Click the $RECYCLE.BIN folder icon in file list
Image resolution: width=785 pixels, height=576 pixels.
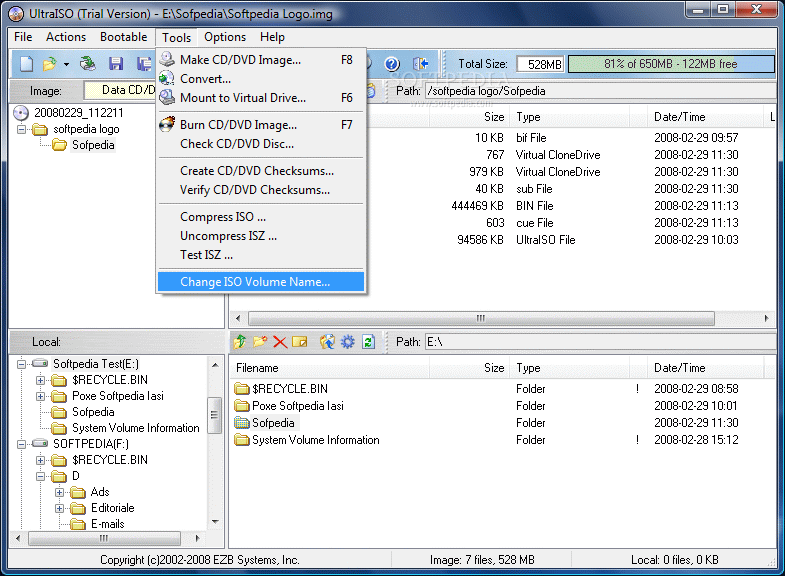(x=242, y=389)
